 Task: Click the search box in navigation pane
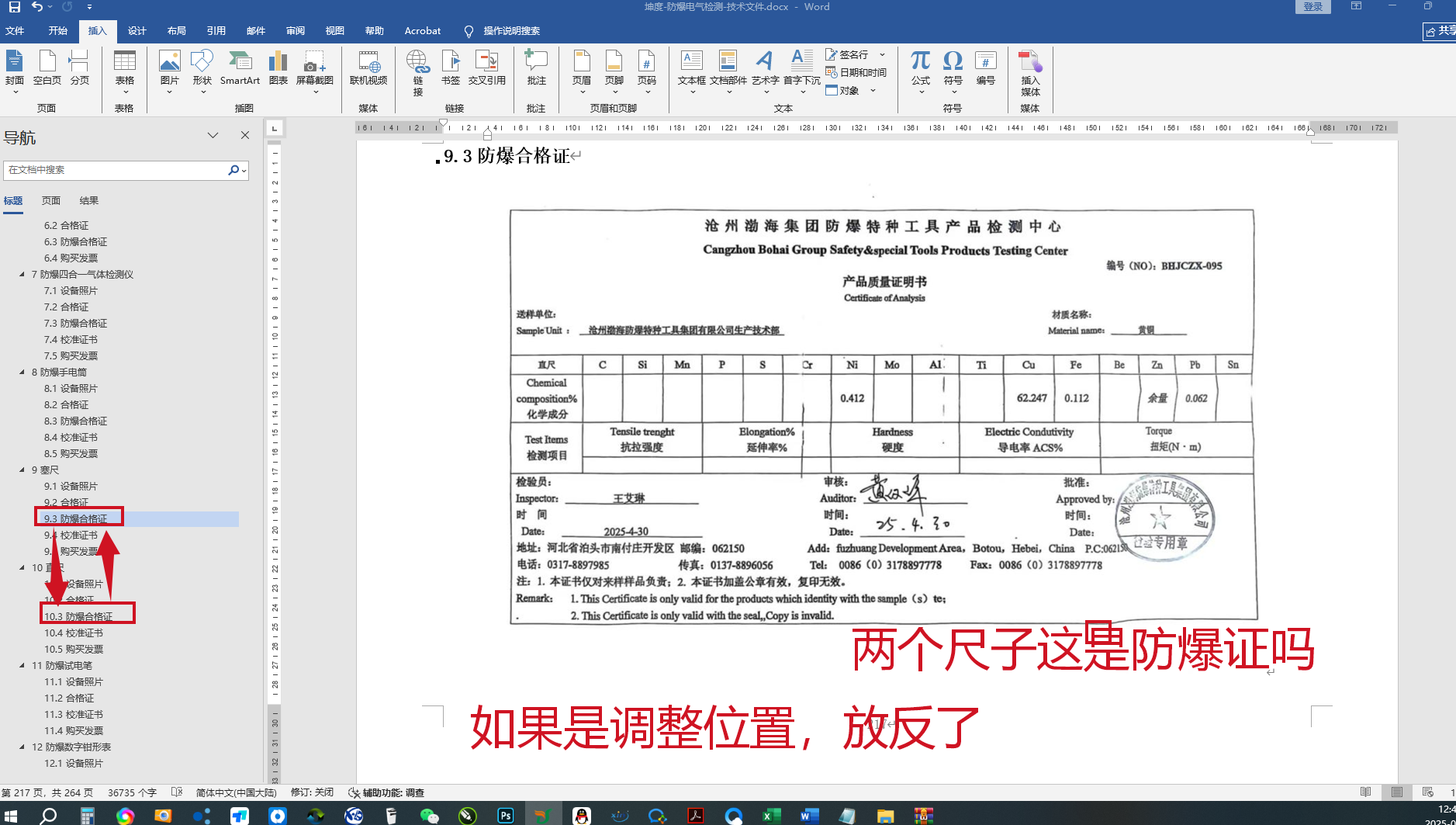point(115,170)
